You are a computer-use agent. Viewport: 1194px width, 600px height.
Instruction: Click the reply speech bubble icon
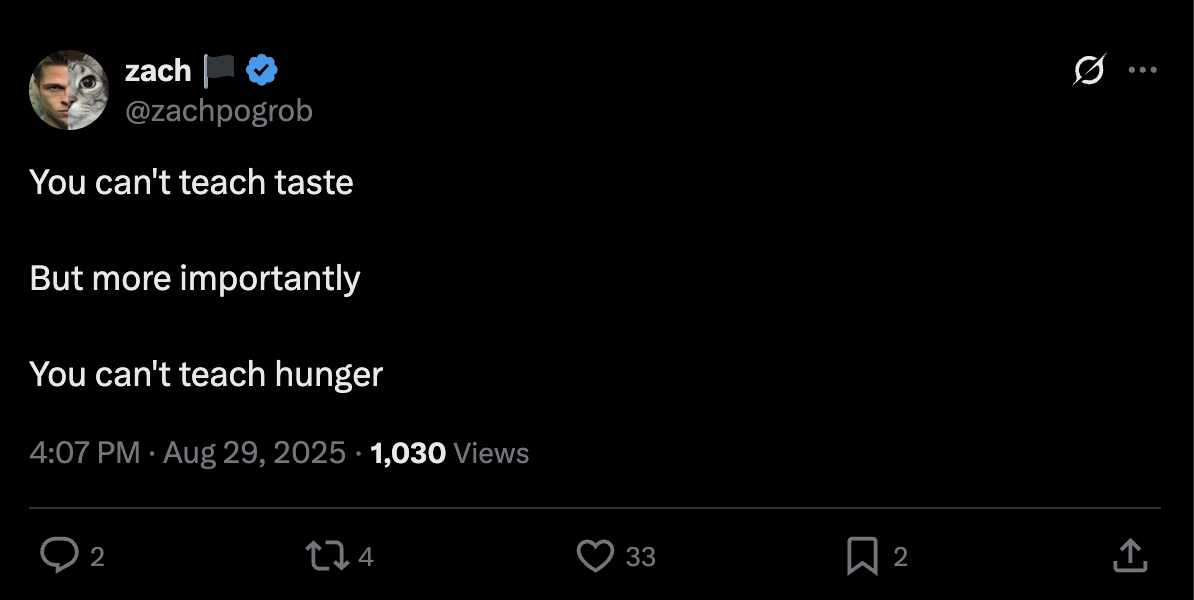(59, 556)
